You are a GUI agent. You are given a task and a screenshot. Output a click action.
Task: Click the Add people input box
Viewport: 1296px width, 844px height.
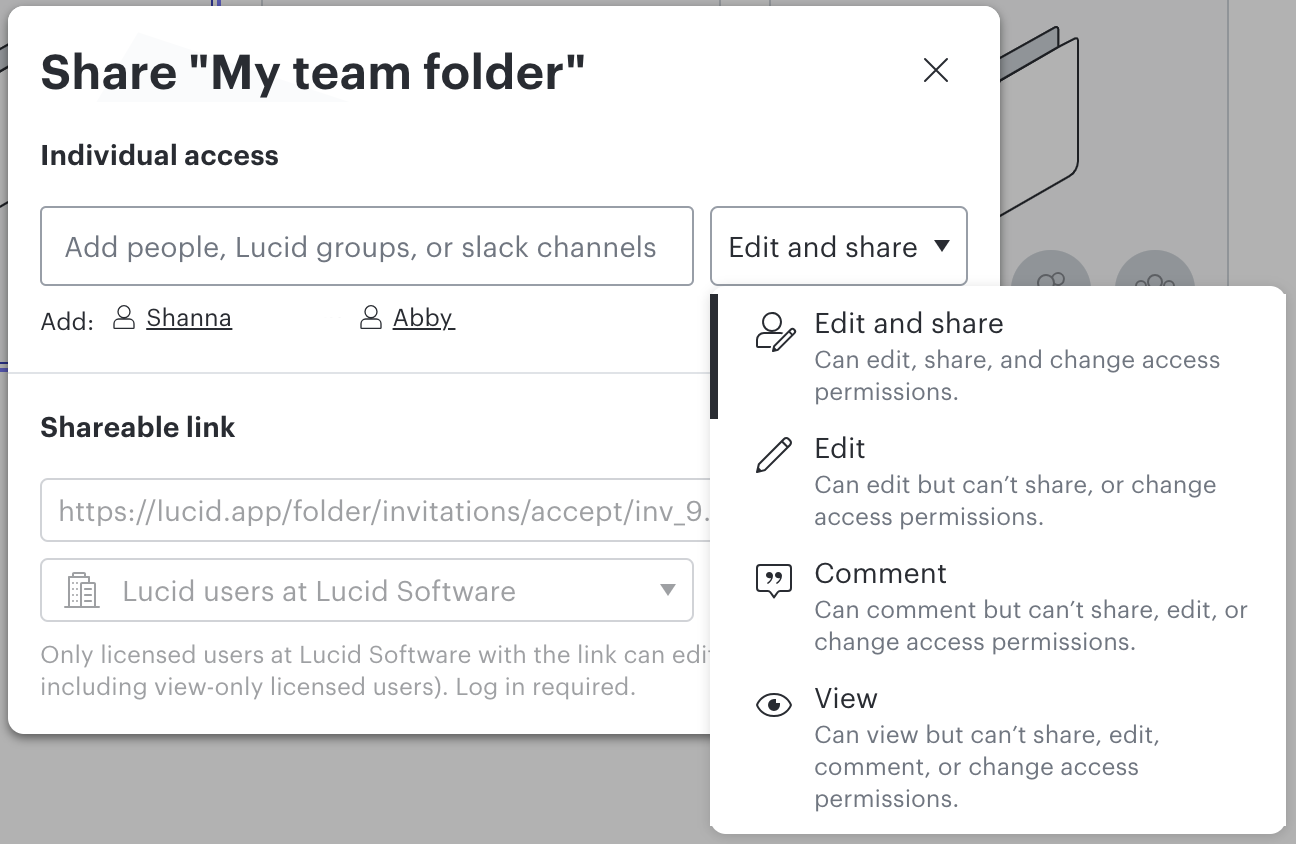point(367,246)
